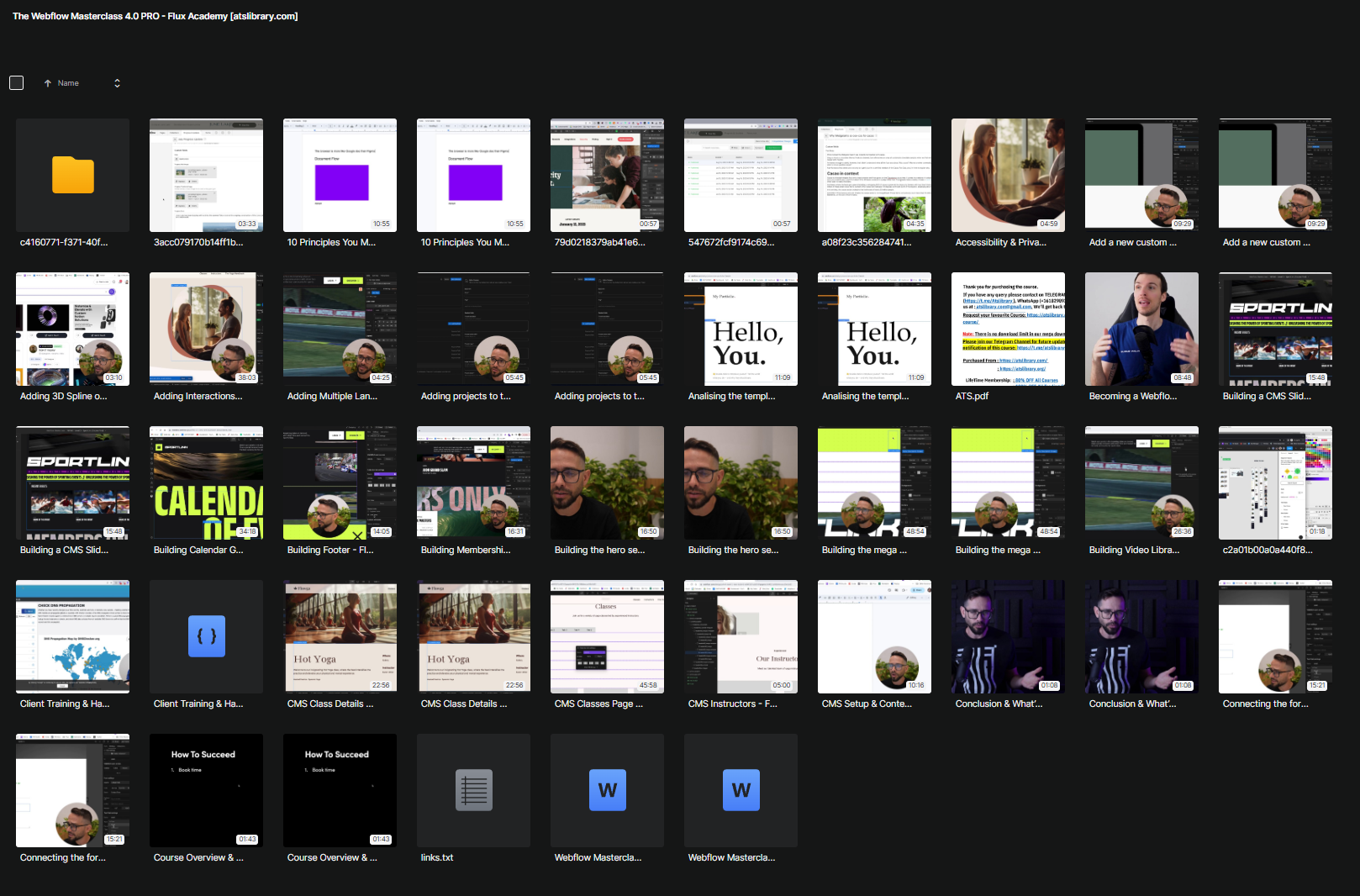The height and width of the screenshot is (896, 1360).
Task: Toggle the ascending sort arrow next to Name
Action: 48,83
